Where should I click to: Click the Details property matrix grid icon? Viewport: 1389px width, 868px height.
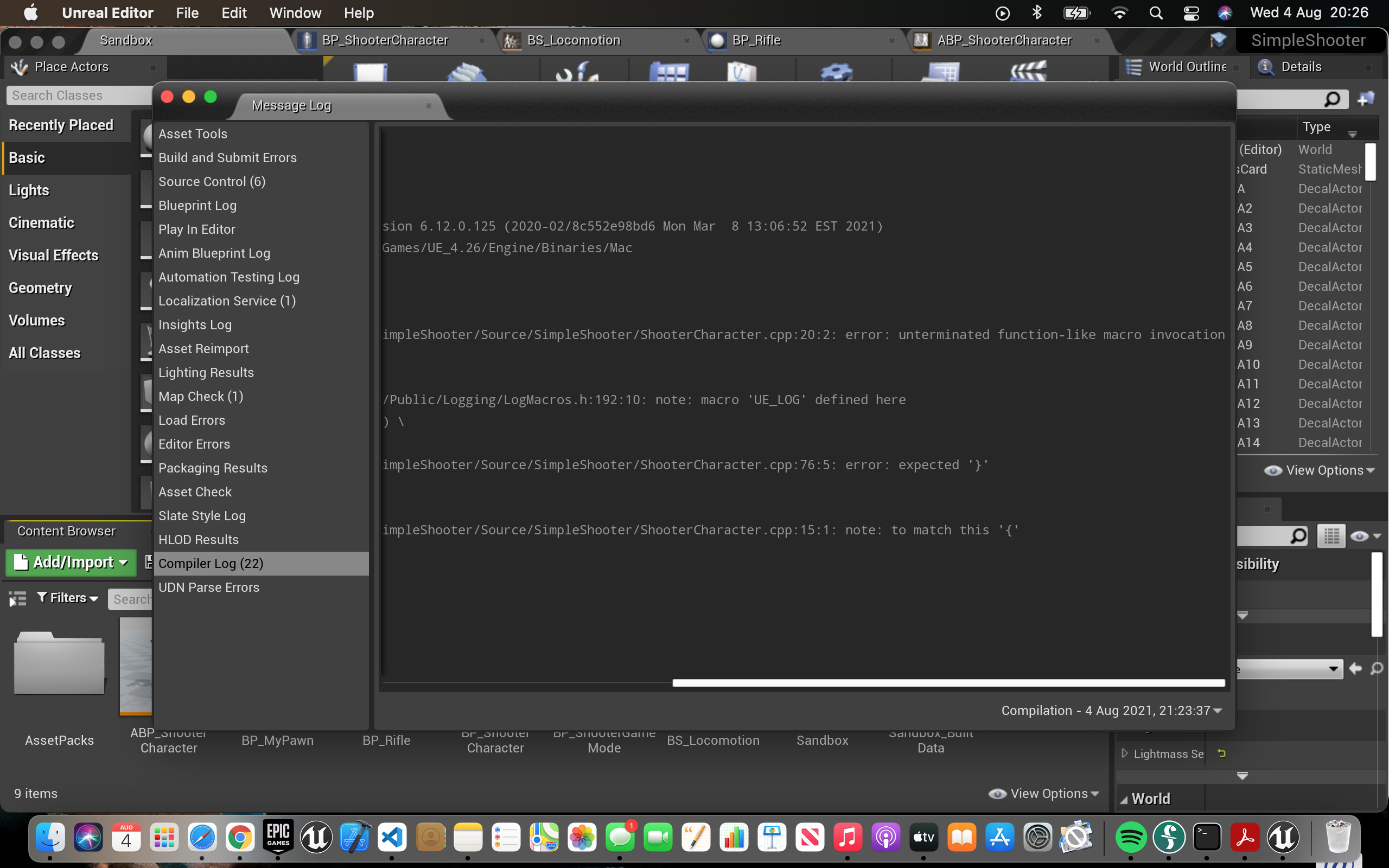pyautogui.click(x=1331, y=536)
